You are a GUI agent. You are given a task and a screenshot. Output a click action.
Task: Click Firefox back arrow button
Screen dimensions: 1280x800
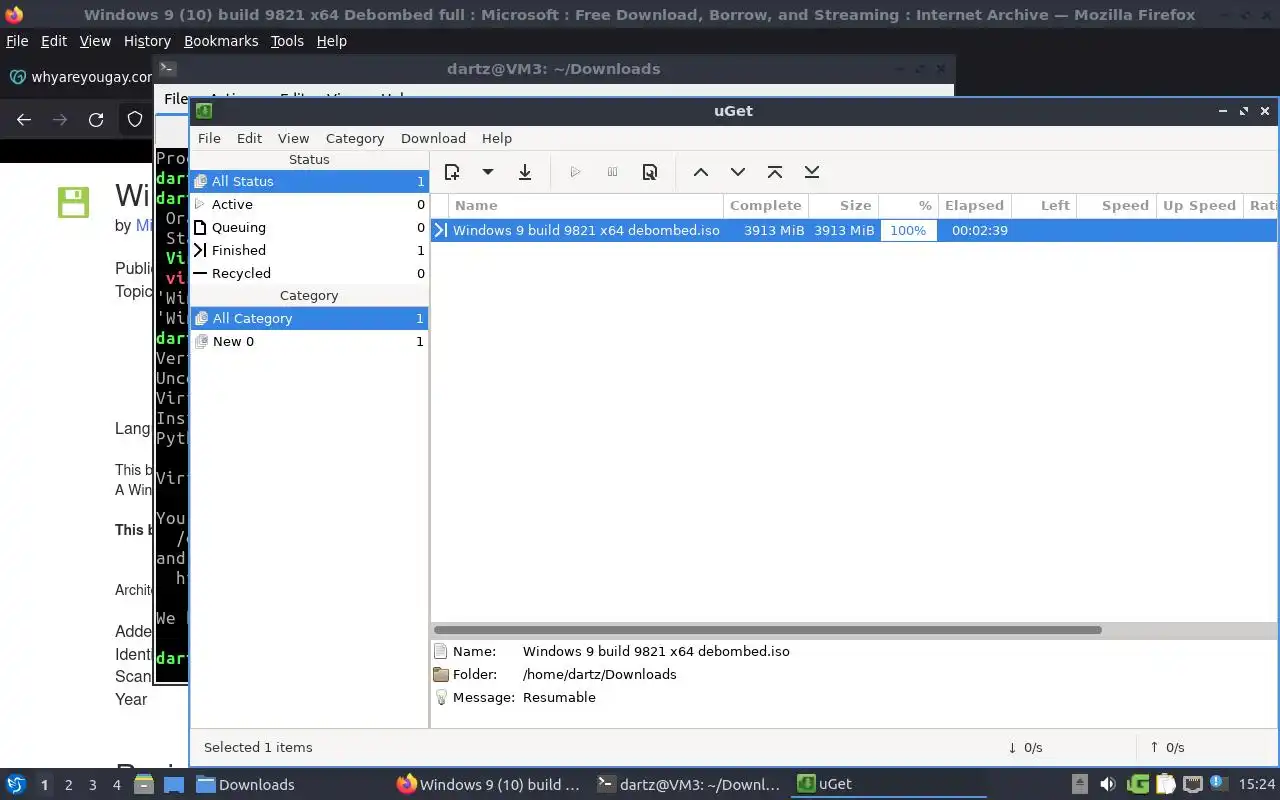(x=24, y=120)
